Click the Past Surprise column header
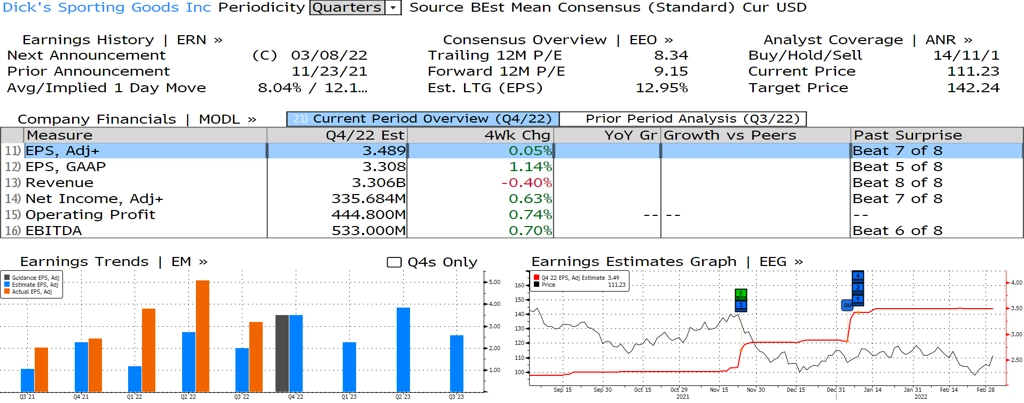This screenshot has height=403, width=1024. [937, 135]
